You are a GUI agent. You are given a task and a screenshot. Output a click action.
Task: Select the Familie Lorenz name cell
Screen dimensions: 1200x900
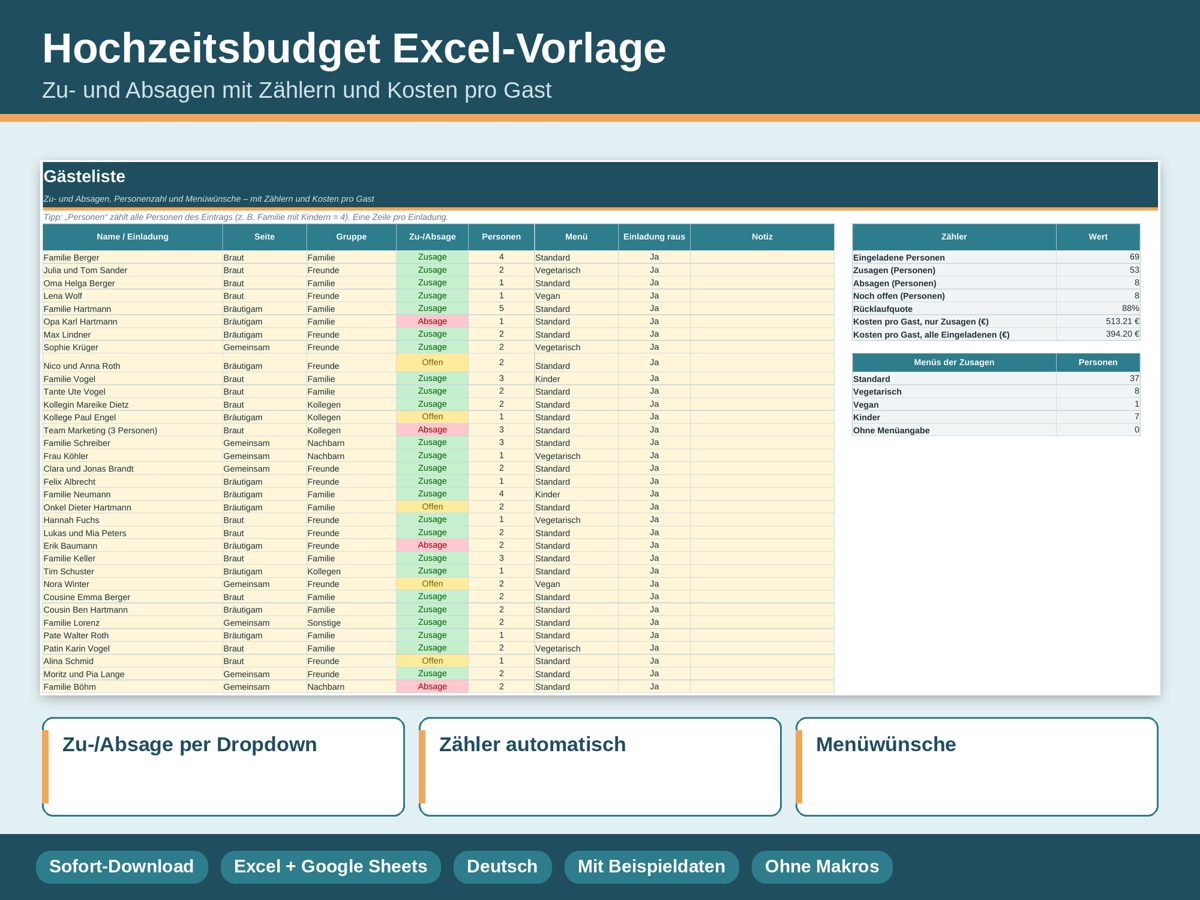(132, 622)
